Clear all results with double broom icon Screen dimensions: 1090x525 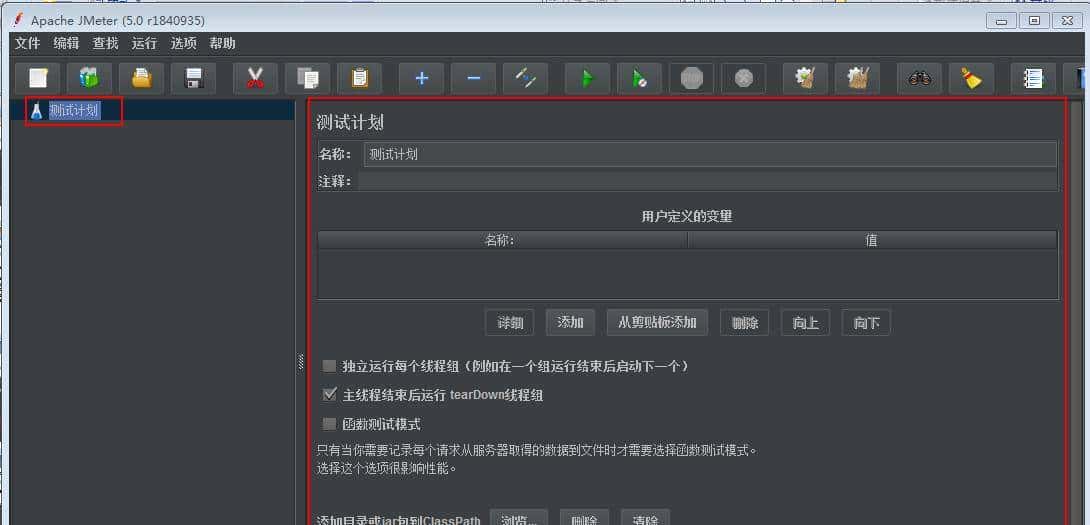858,79
